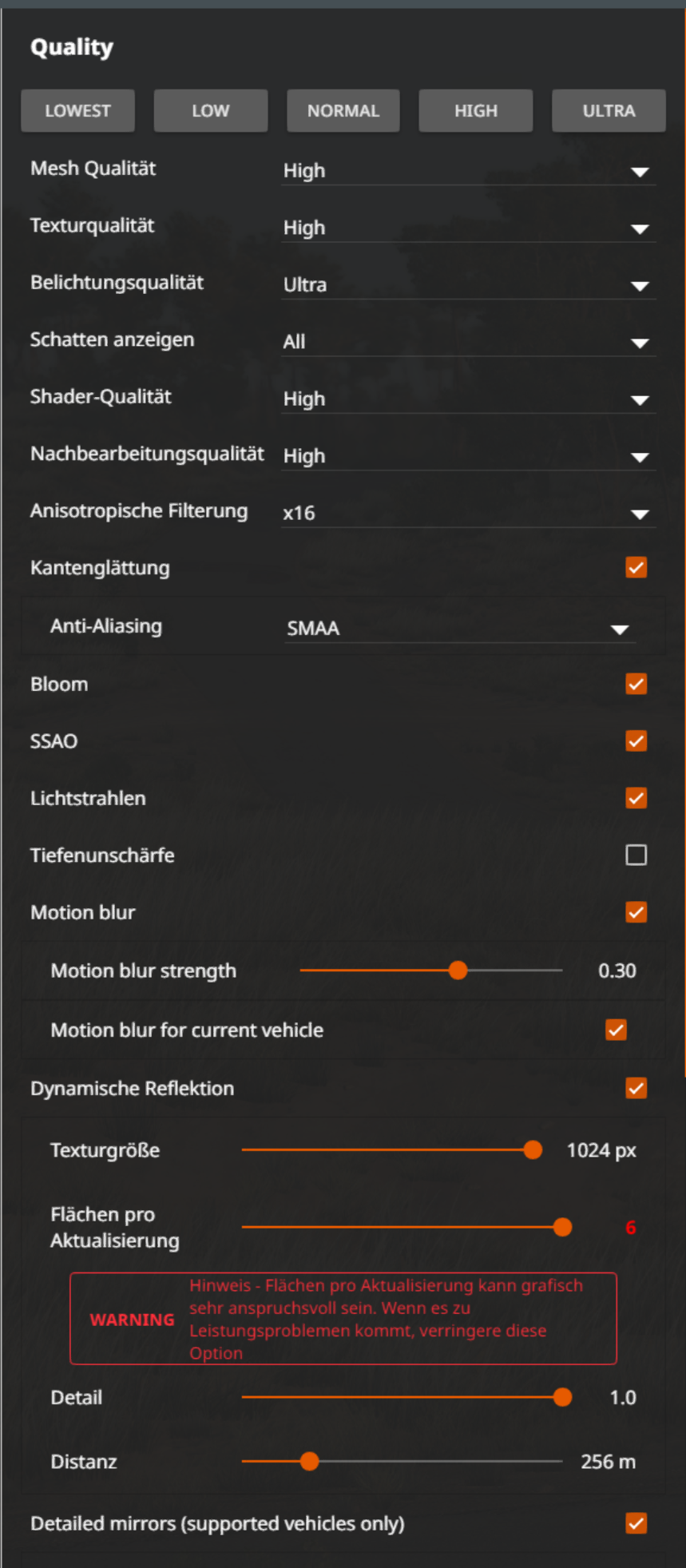Apply the ULTRA quality preset
The height and width of the screenshot is (1568, 686).
(609, 111)
